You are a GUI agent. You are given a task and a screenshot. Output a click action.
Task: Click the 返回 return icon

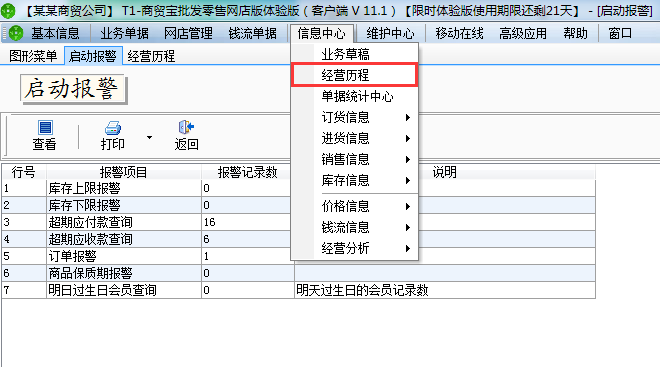(186, 127)
